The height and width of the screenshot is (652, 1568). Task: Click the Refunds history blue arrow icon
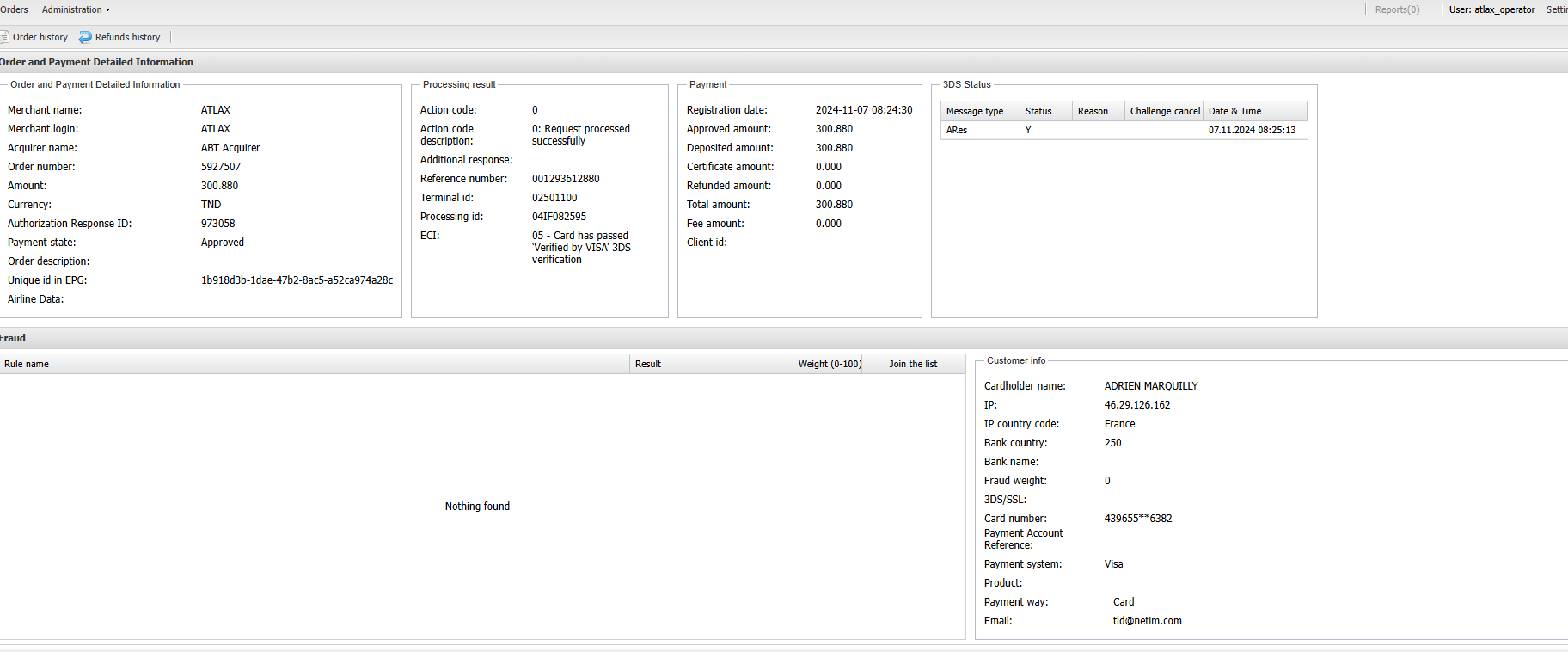coord(85,37)
